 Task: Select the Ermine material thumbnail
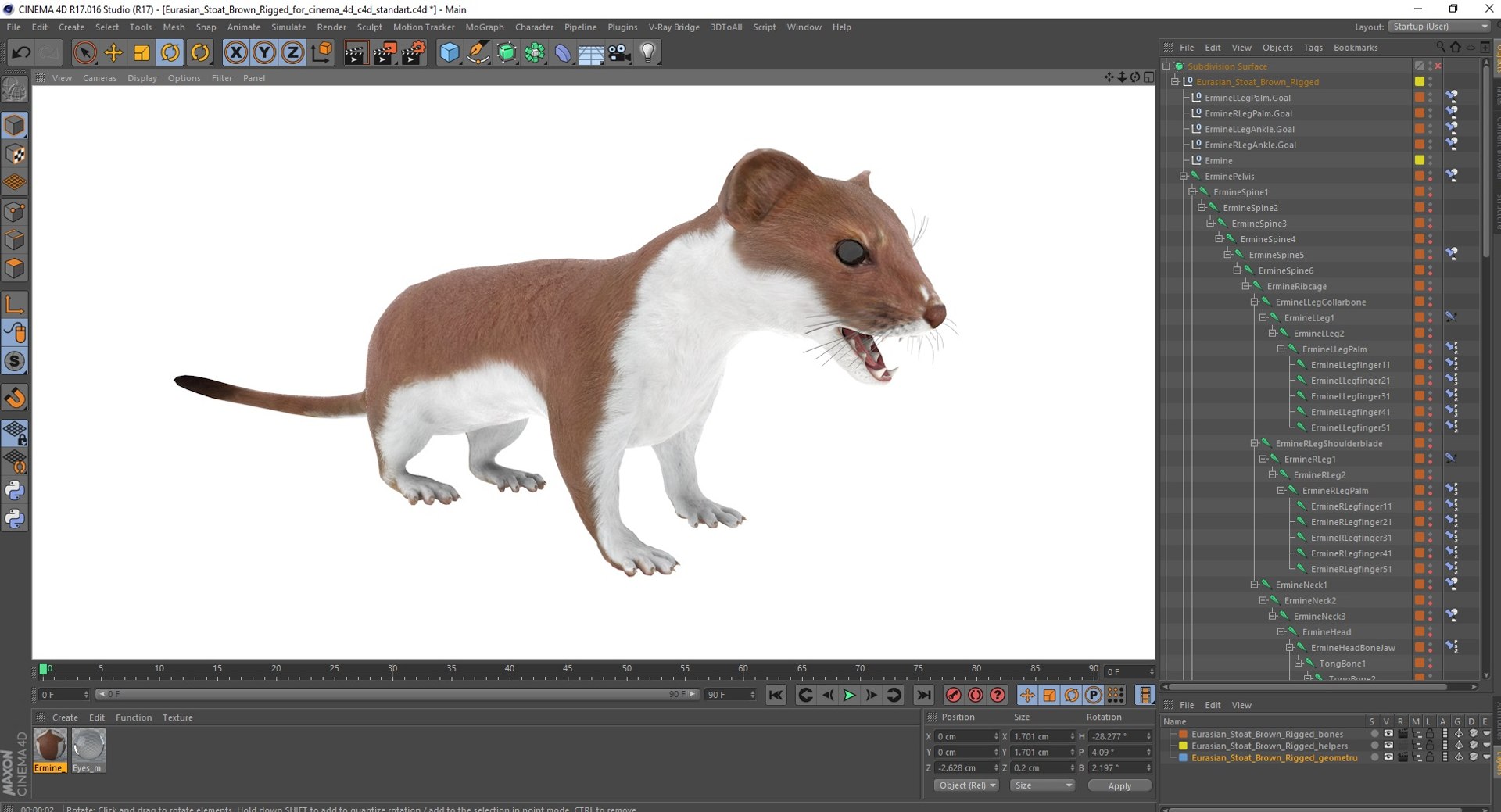[49, 746]
